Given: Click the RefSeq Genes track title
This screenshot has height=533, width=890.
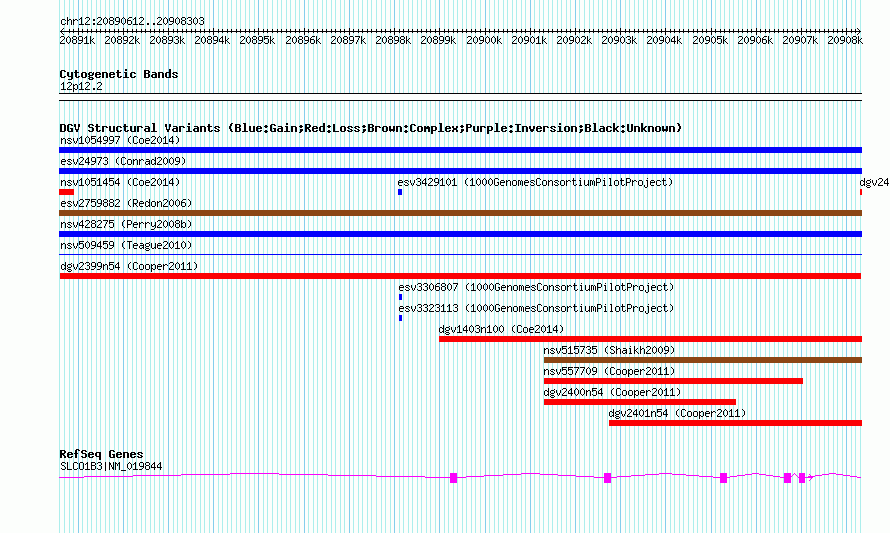Looking at the screenshot, I should pyautogui.click(x=101, y=454).
